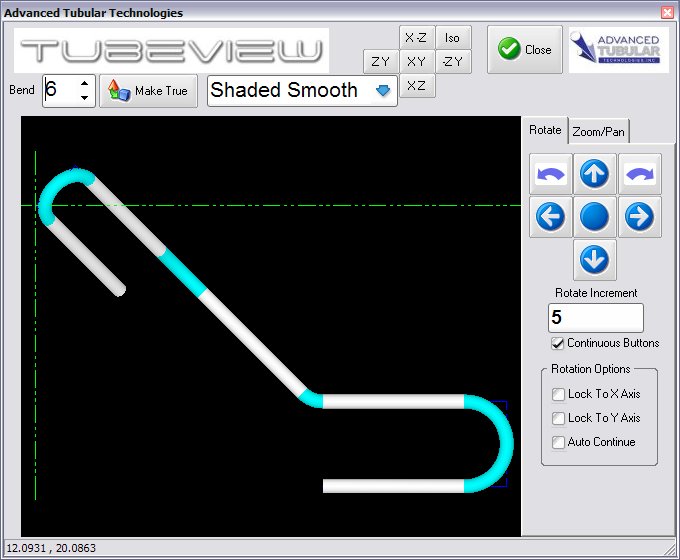The height and width of the screenshot is (560, 680).
Task: Click the rotate counter-clockwise arrow icon
Action: coord(551,174)
